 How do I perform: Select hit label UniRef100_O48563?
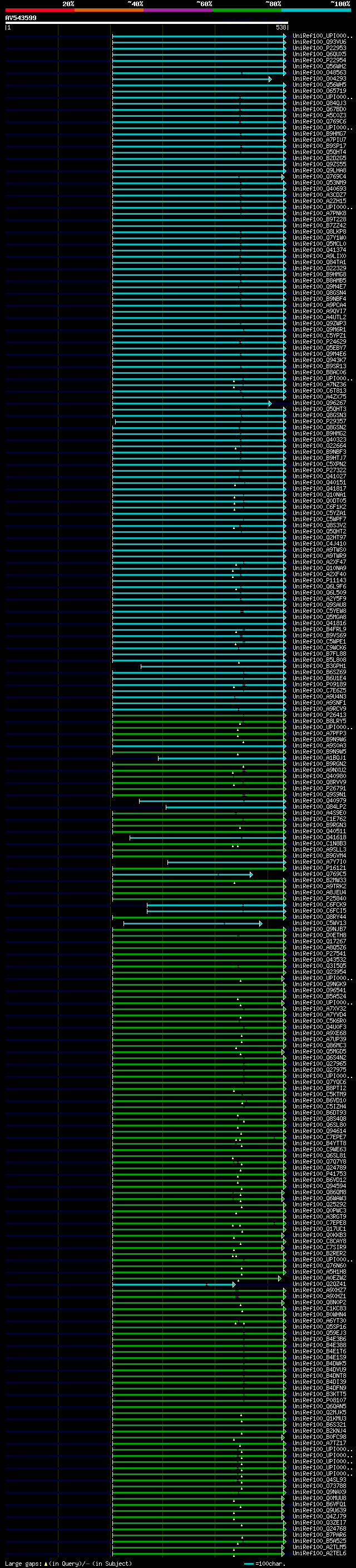click(x=319, y=72)
